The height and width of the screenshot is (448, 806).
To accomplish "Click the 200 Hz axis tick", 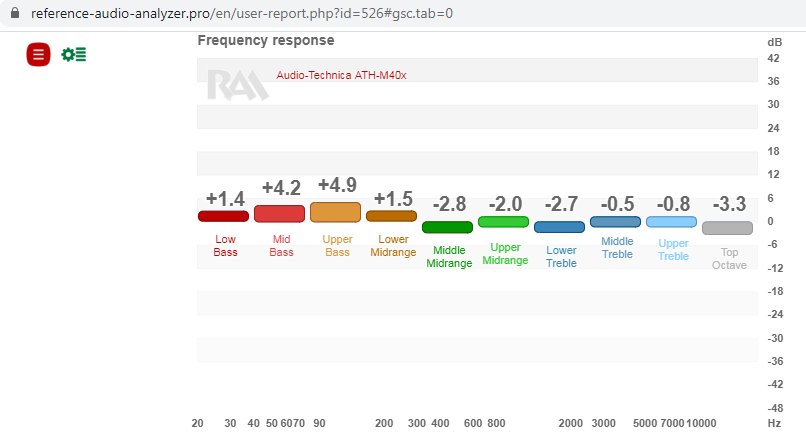I will 384,423.
